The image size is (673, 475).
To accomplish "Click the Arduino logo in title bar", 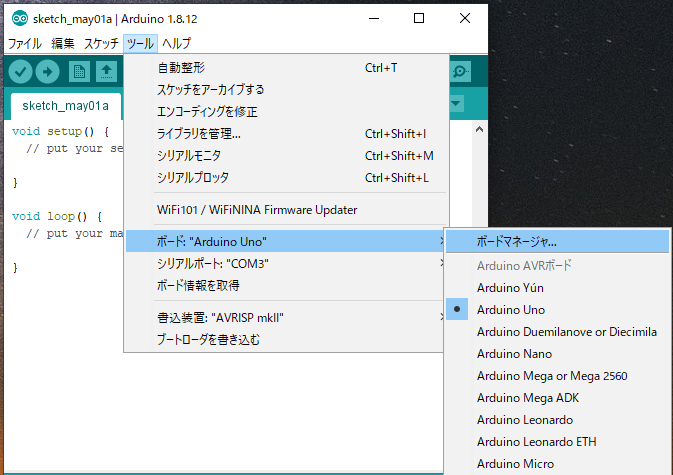I will coord(20,19).
